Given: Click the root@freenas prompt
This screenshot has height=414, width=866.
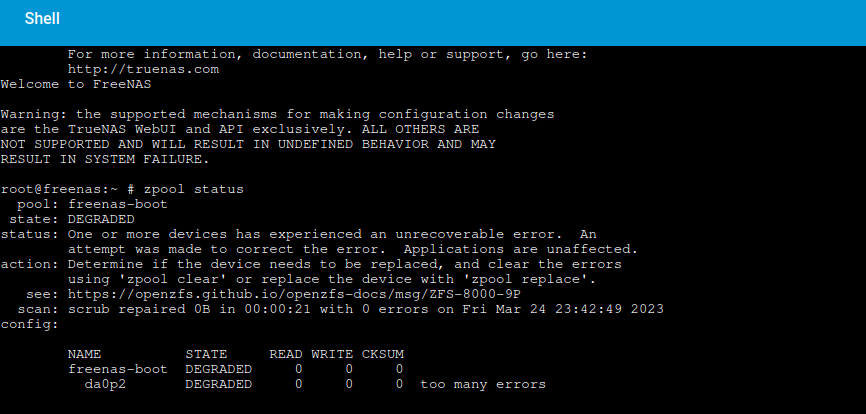Looking at the screenshot, I should coord(59,189).
